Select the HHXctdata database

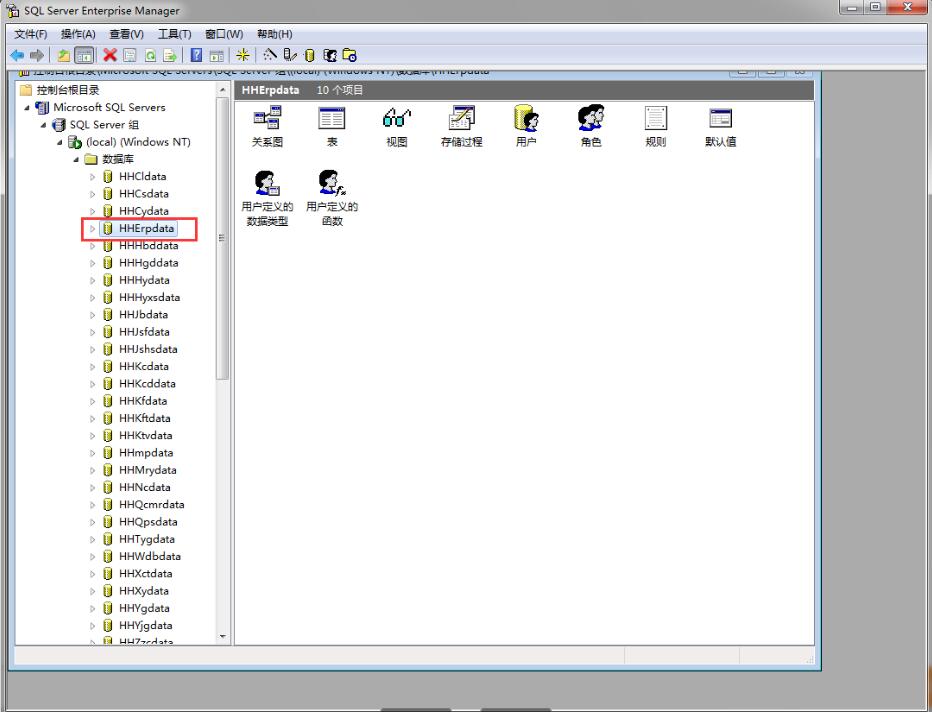[146, 574]
